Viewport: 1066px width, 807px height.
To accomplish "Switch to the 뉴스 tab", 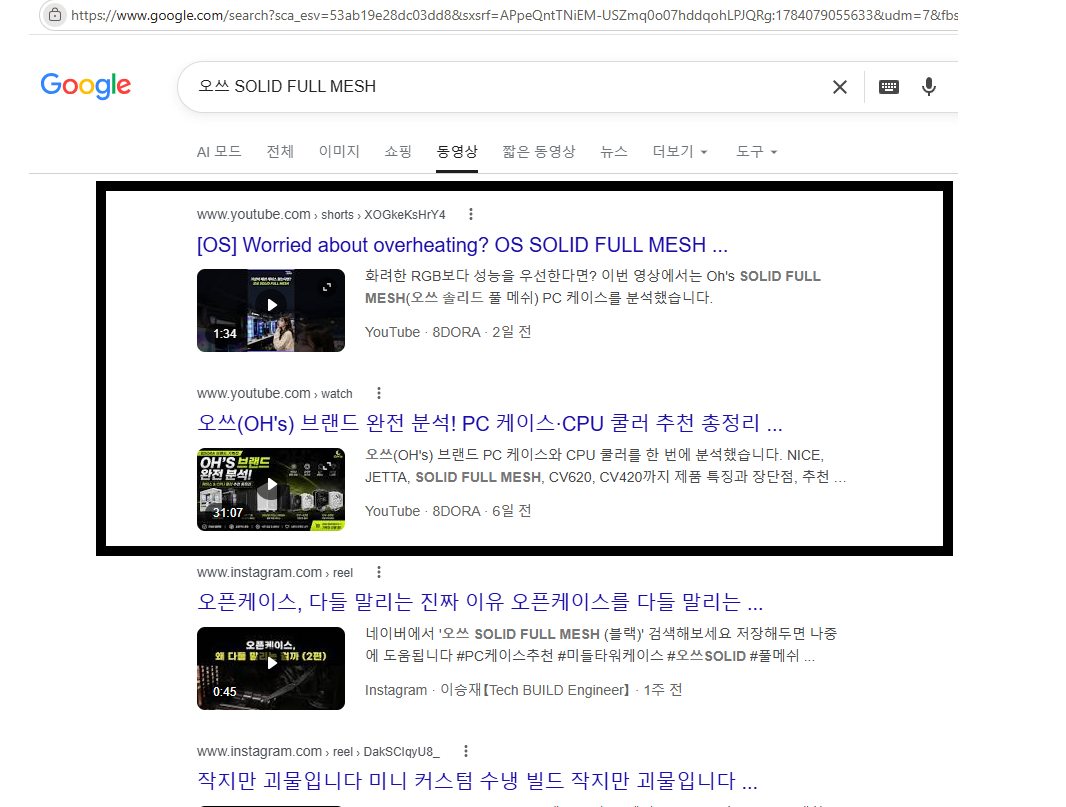I will (x=614, y=152).
